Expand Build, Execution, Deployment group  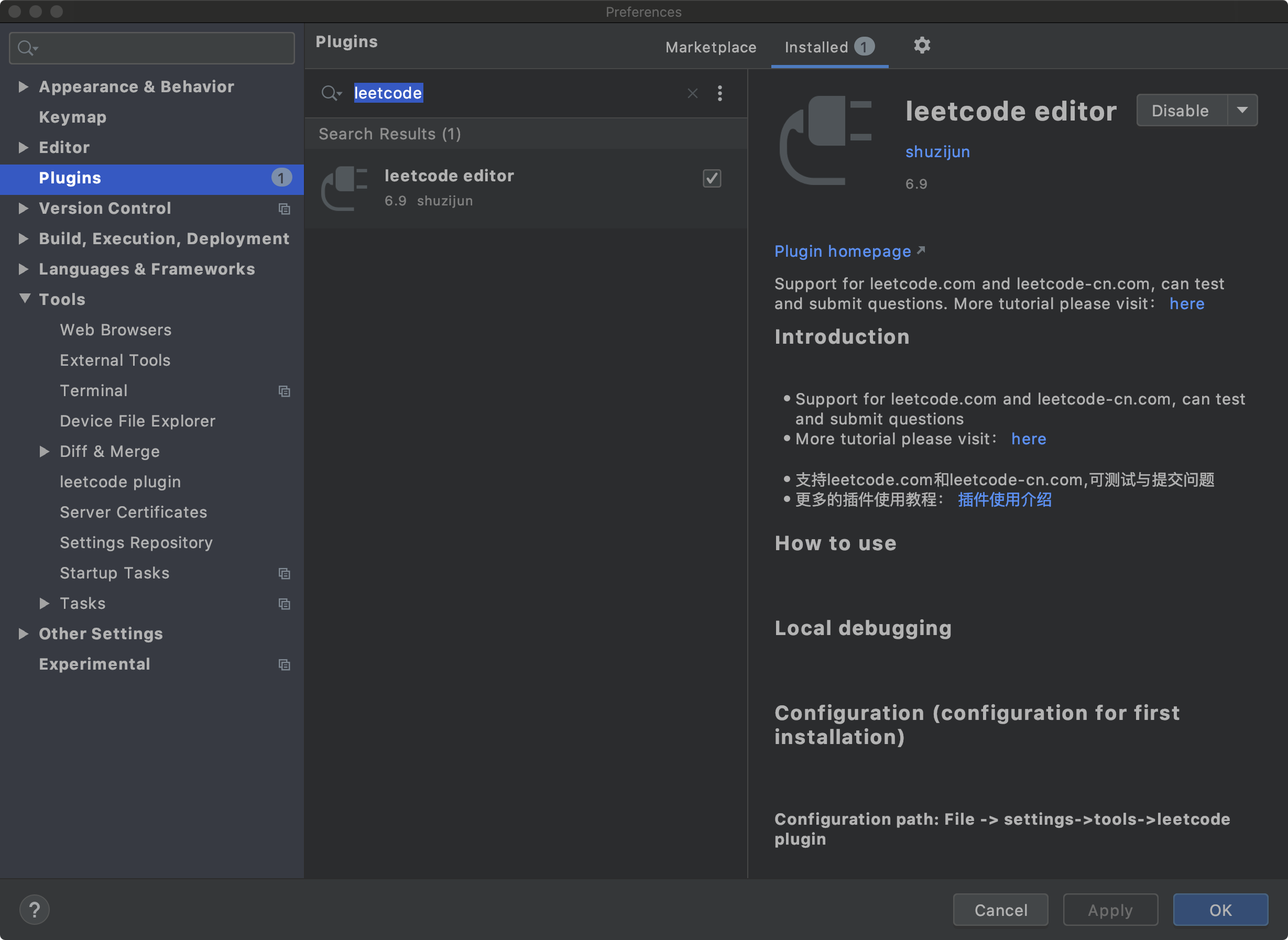tap(24, 238)
